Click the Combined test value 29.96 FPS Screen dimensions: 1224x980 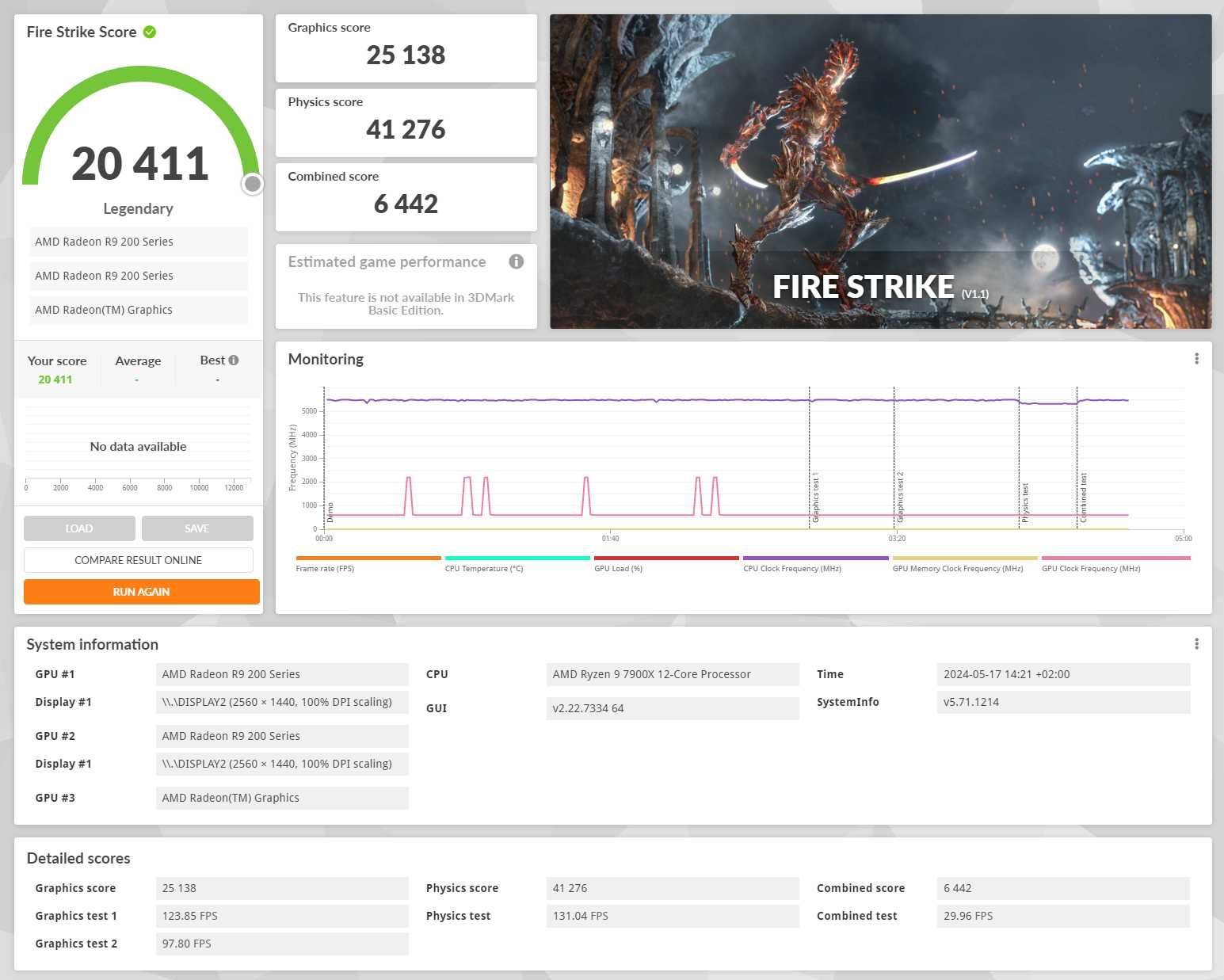point(1063,916)
